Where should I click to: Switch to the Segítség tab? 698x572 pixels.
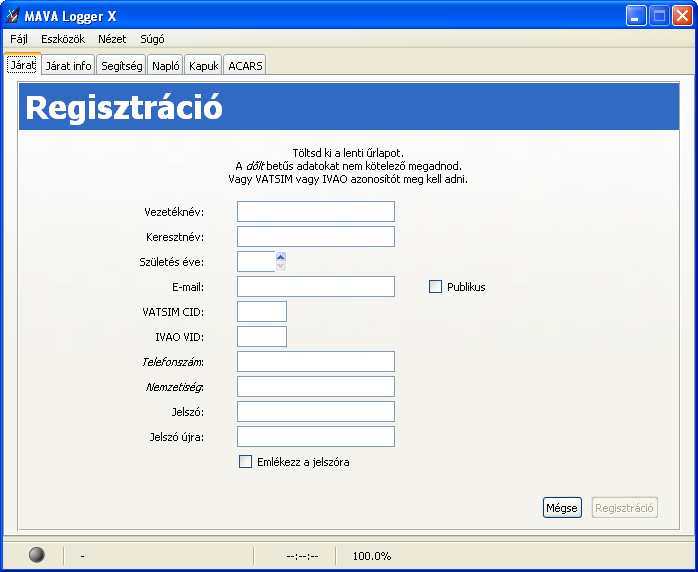(122, 66)
